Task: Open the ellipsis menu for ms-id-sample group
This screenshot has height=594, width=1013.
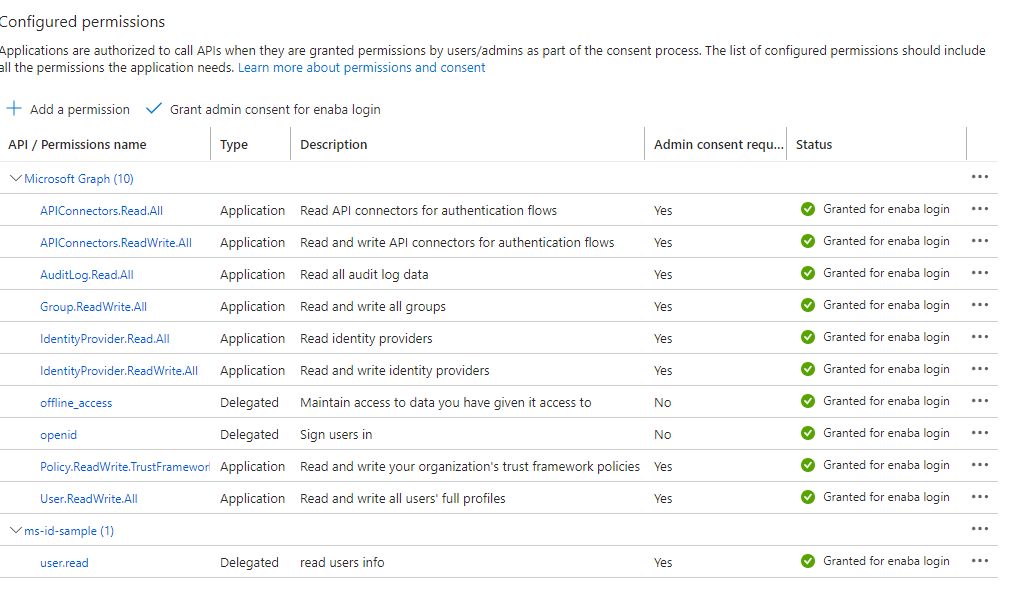Action: coord(980,529)
